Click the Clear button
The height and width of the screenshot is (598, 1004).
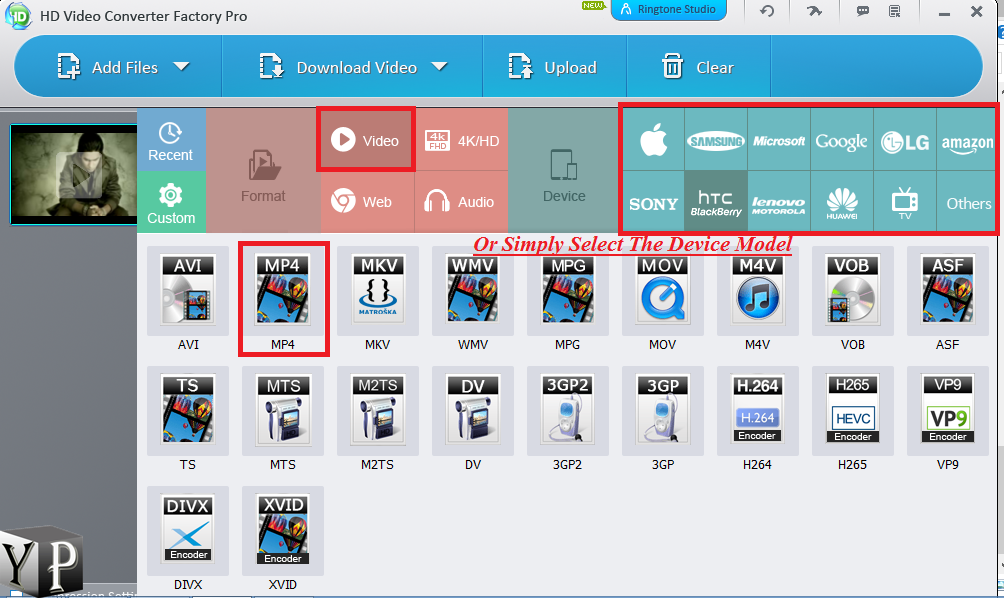697,67
